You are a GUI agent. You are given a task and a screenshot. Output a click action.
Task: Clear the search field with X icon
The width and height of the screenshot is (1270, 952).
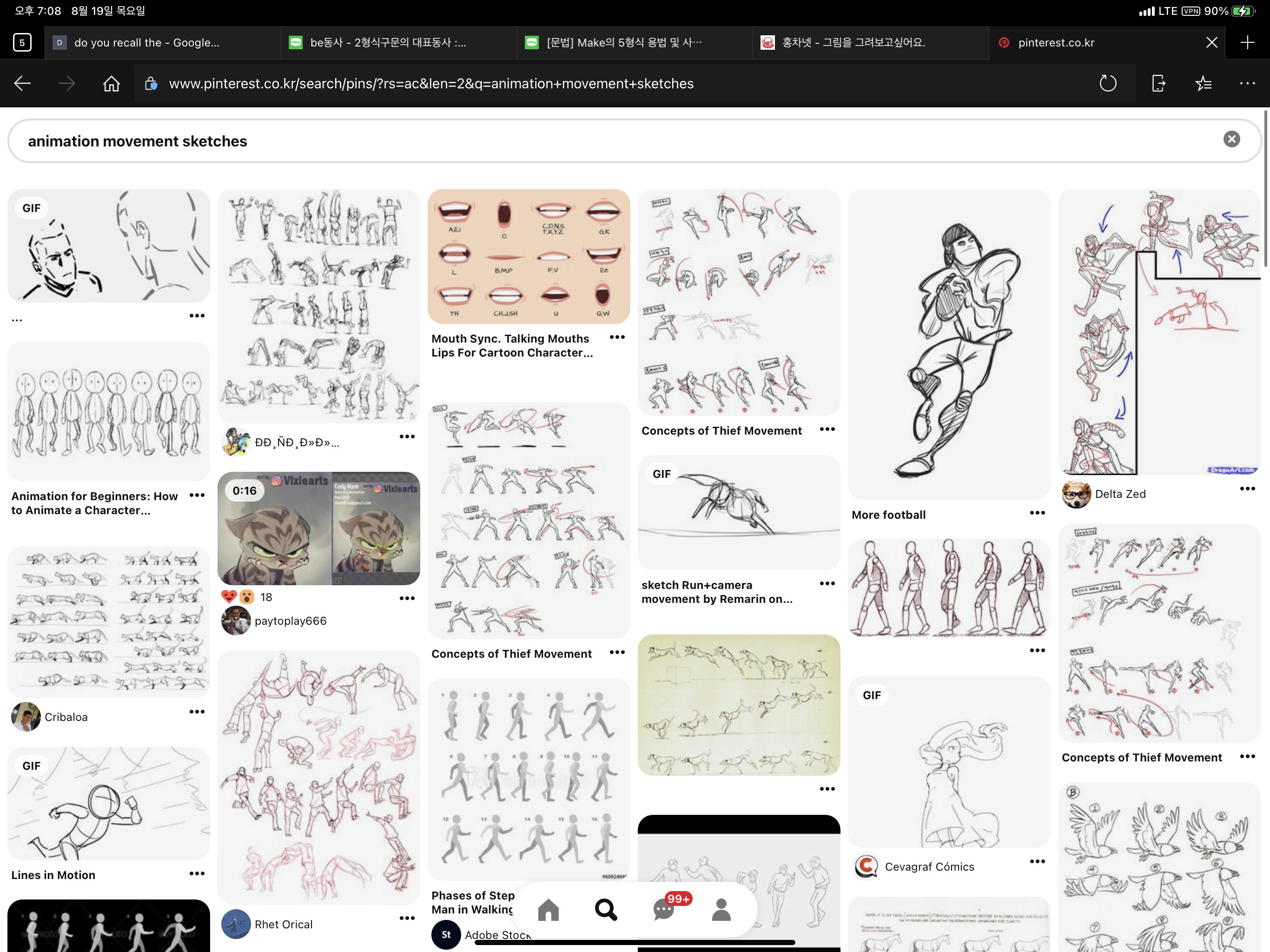pos(1231,139)
